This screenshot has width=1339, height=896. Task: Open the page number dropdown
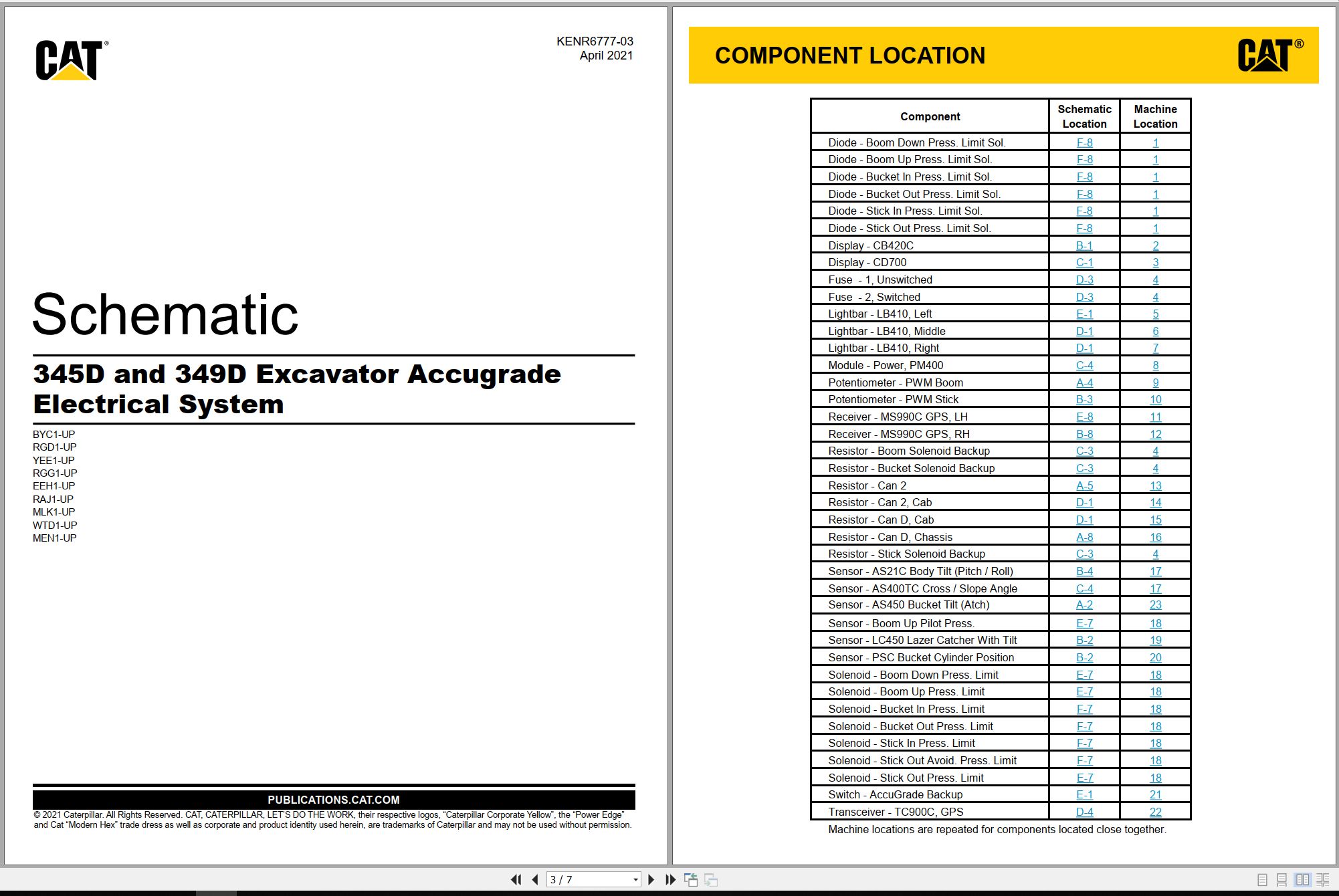(635, 880)
